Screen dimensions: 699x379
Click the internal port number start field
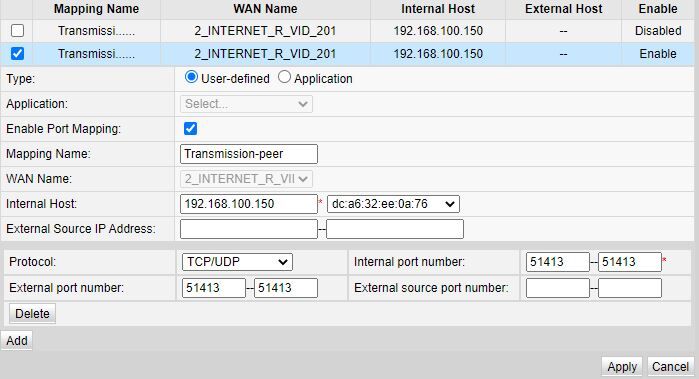click(558, 262)
